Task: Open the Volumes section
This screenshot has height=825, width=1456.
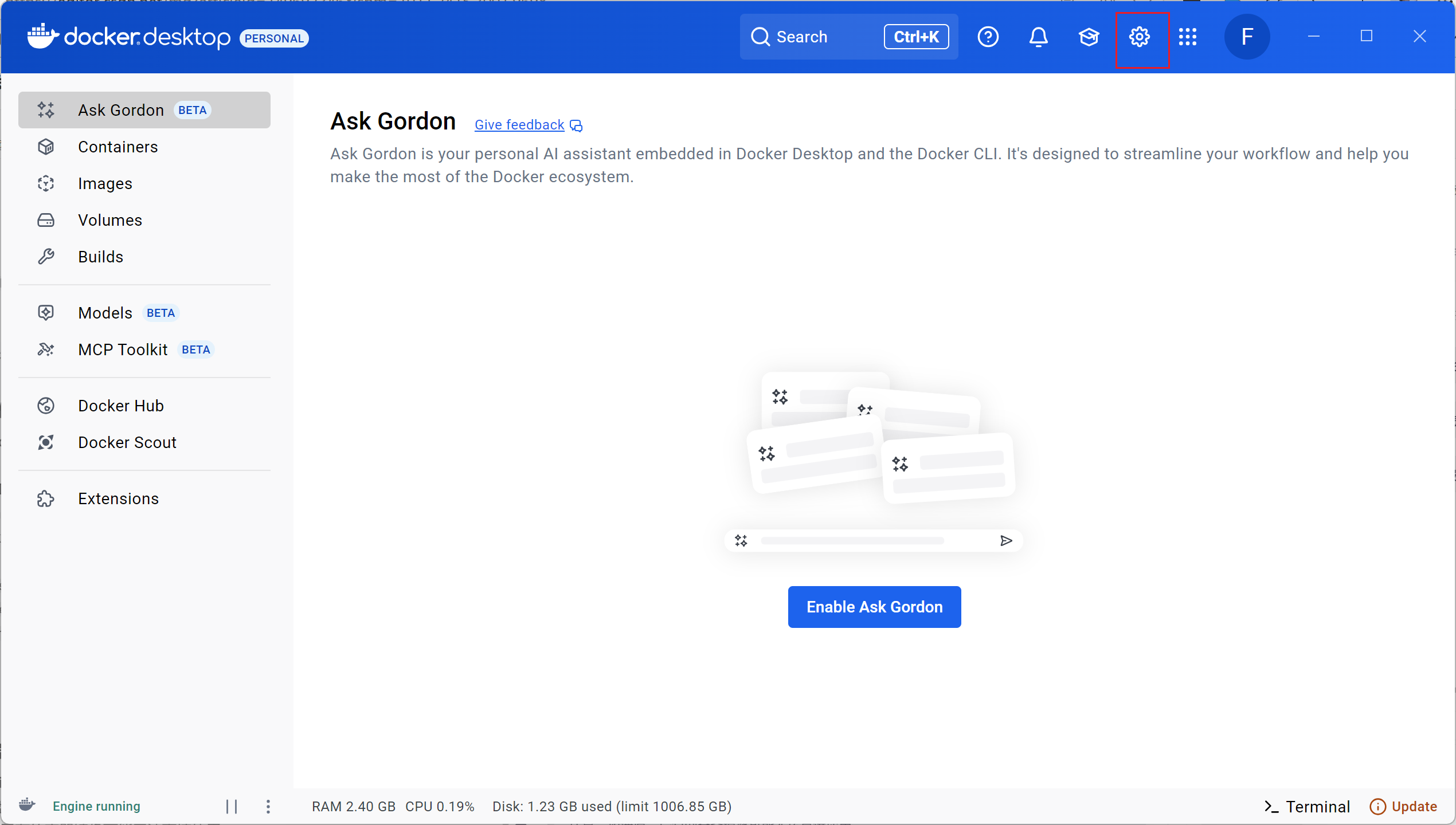Action: 144,220
